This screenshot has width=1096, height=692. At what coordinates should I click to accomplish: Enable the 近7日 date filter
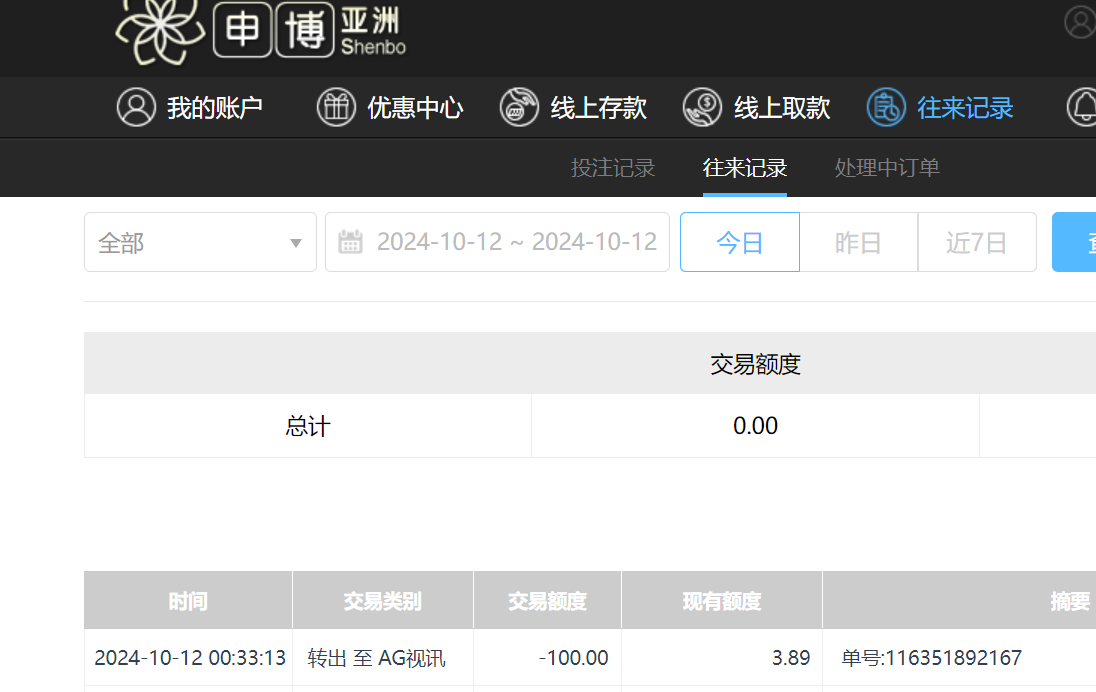977,241
